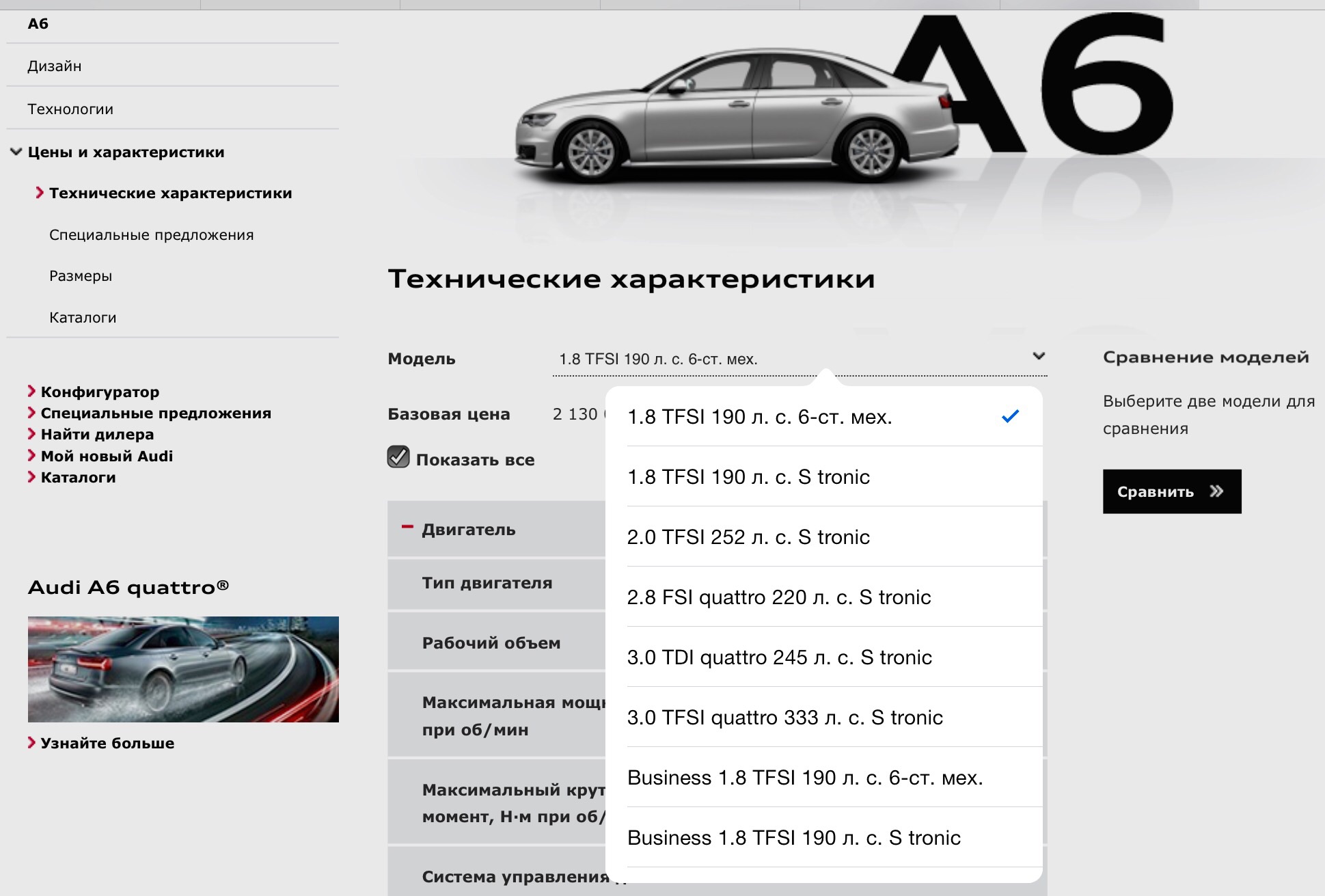Screen dimensions: 1325x896
Task: Toggle the Показать все checkbox
Action: [x=398, y=457]
